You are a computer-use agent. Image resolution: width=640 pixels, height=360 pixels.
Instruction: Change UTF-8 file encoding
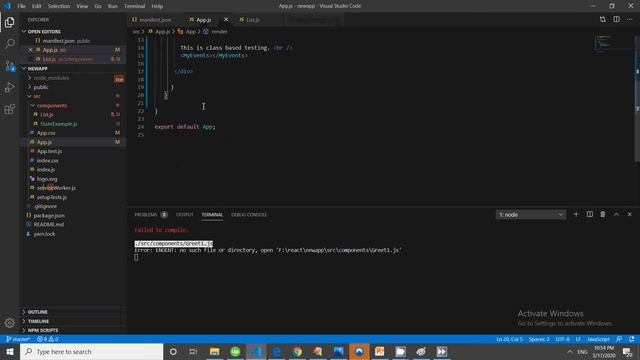[x=562, y=339]
